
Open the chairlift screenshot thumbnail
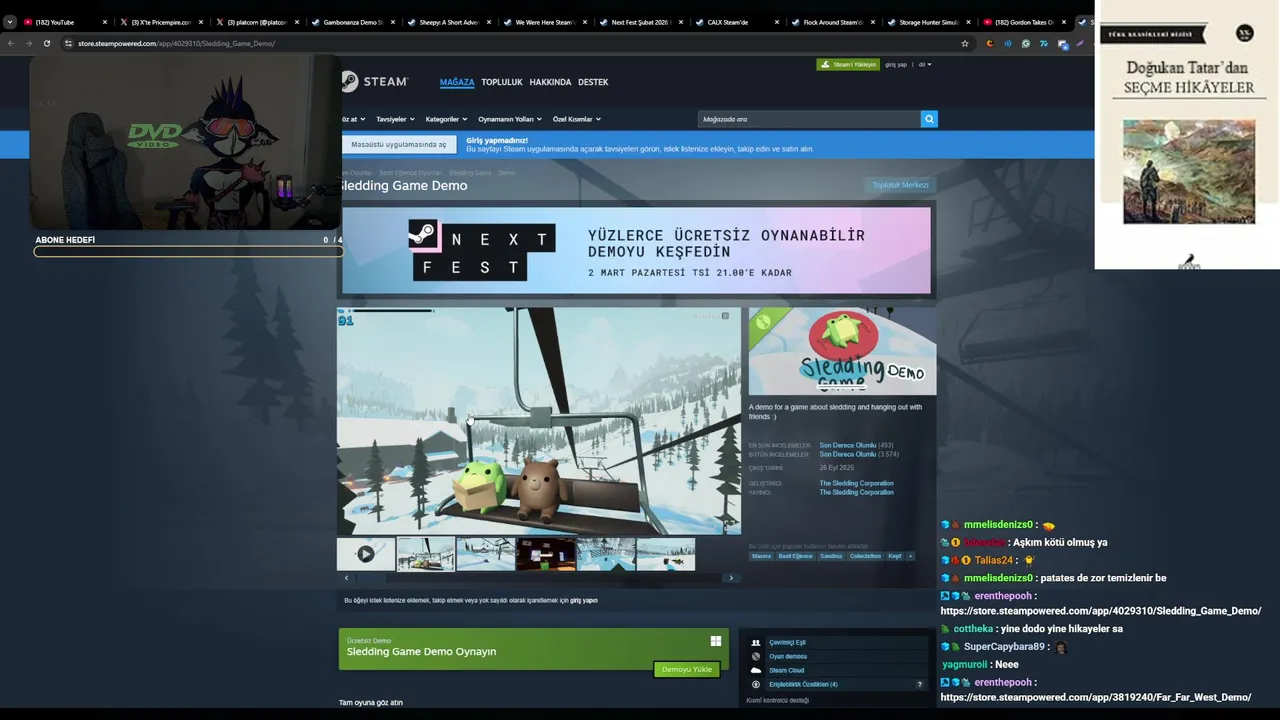click(426, 554)
